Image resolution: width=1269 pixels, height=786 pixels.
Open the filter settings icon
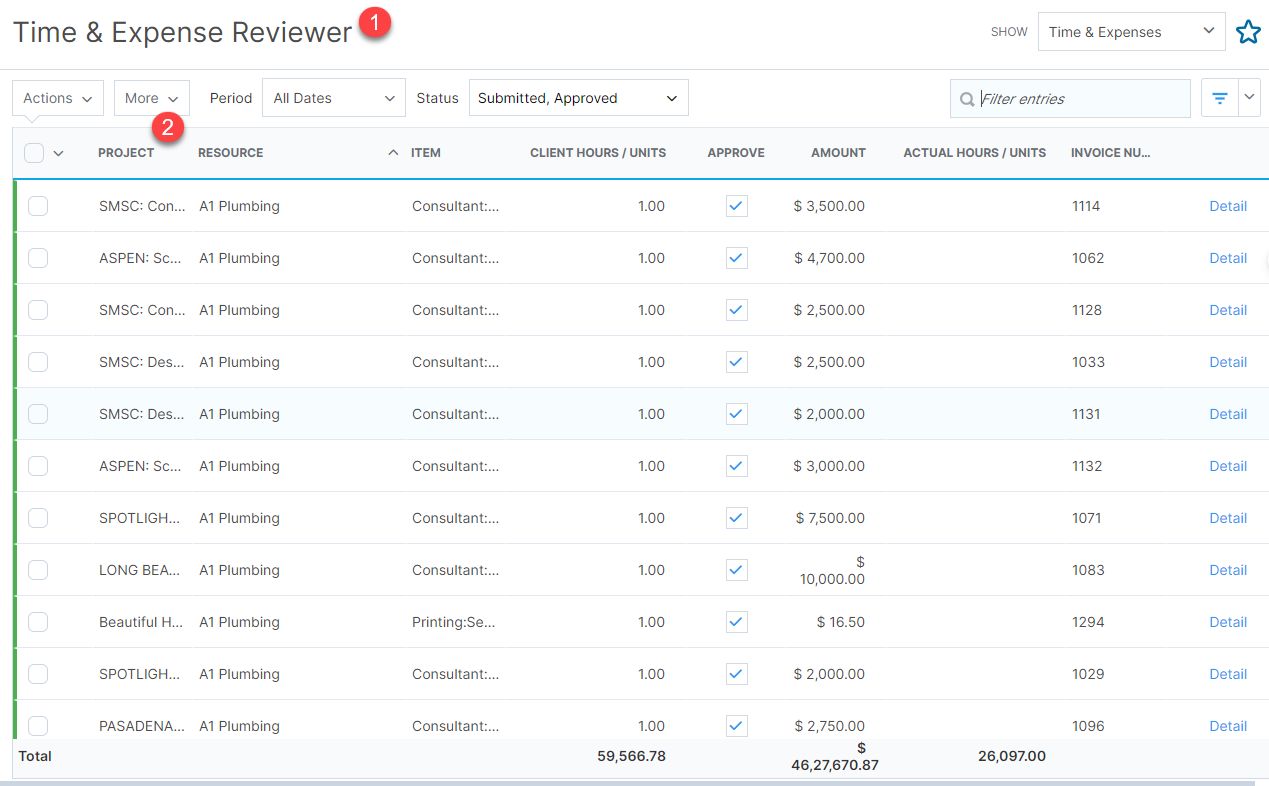click(x=1220, y=98)
